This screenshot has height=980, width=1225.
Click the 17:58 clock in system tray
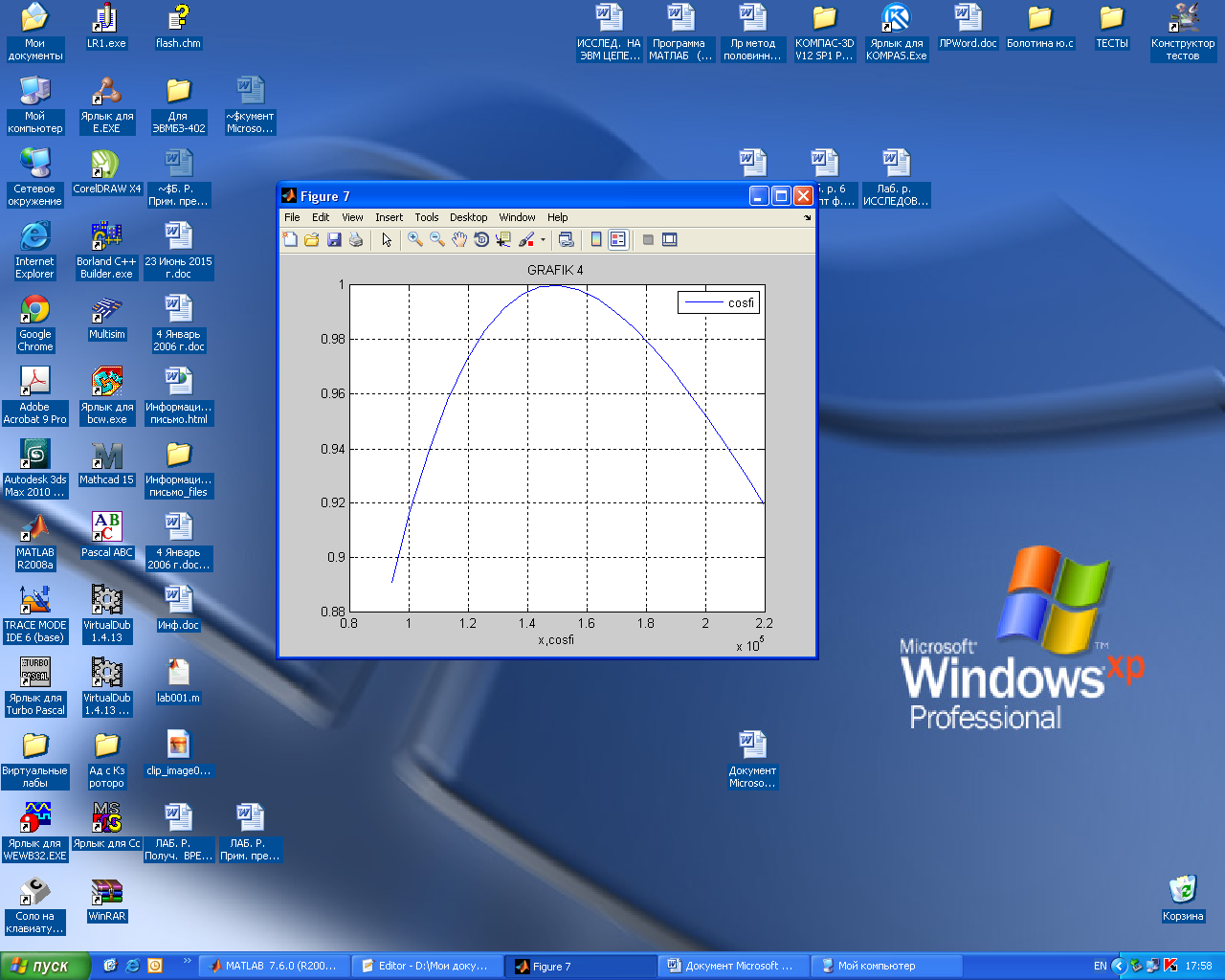[x=1198, y=966]
